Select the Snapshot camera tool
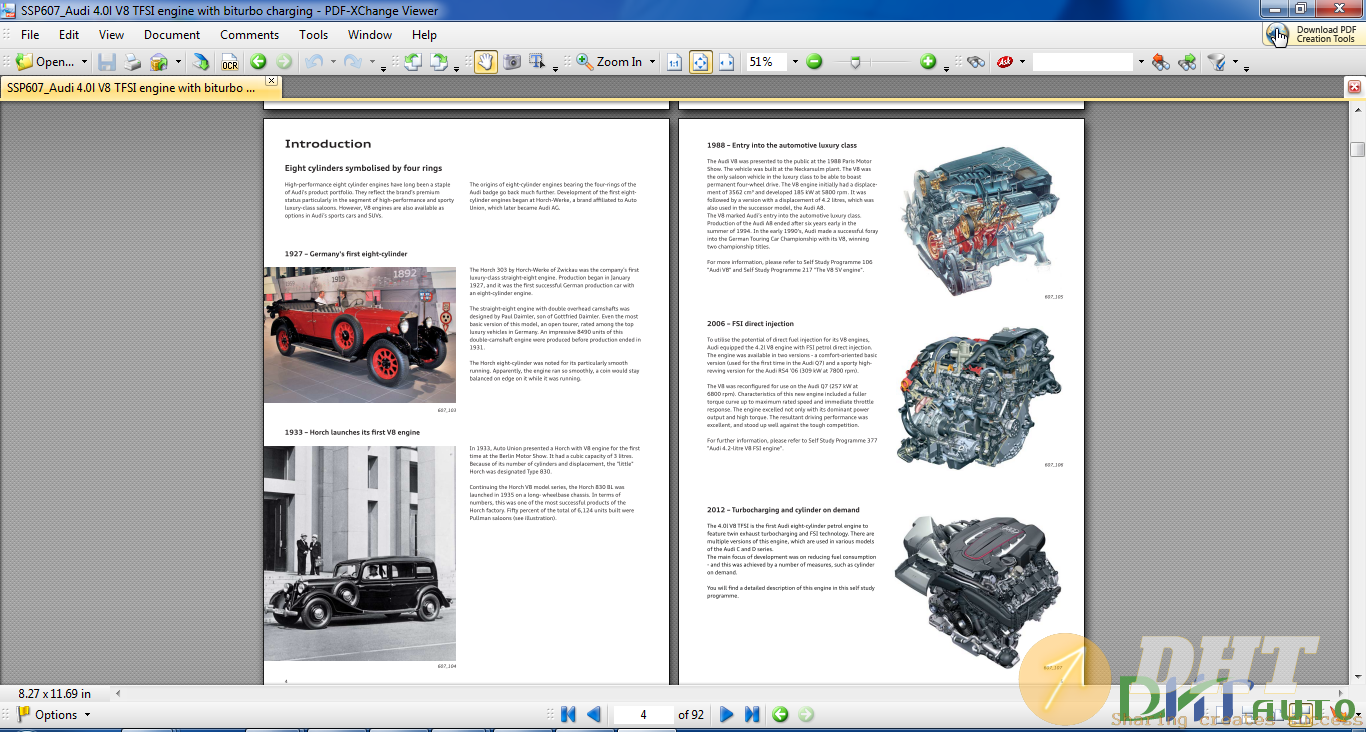The height and width of the screenshot is (732, 1366). (x=512, y=62)
